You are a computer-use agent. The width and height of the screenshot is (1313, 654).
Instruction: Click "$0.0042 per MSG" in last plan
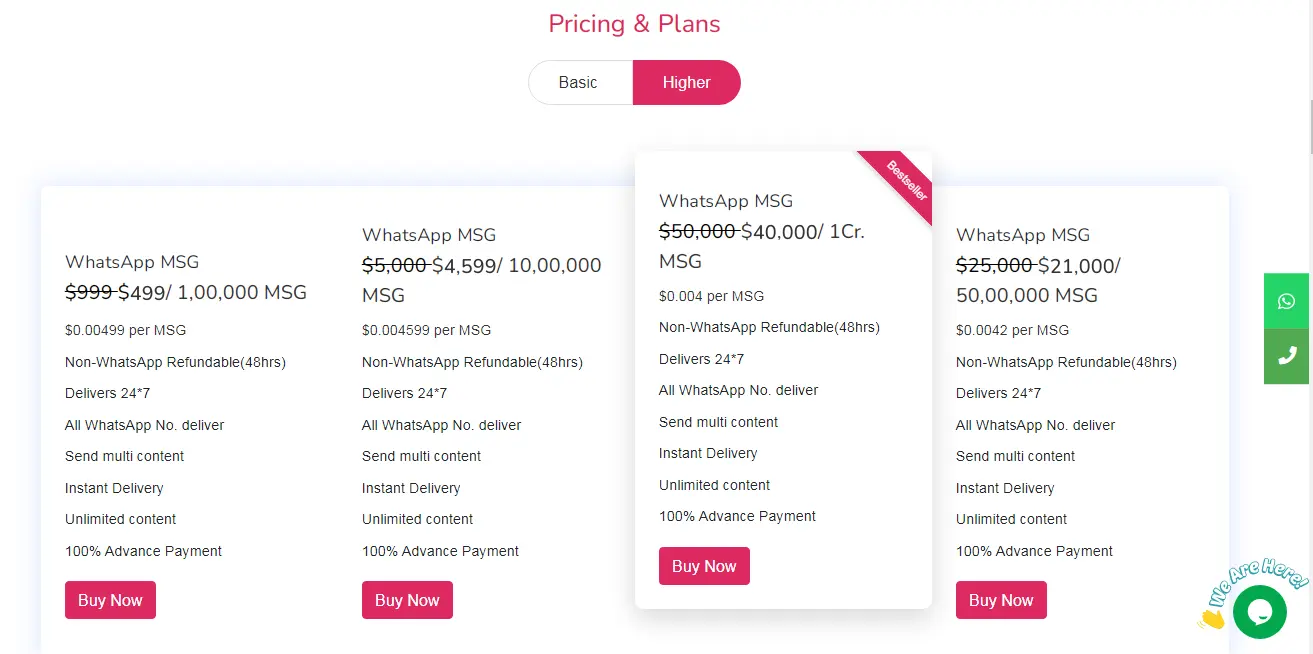[1012, 330]
